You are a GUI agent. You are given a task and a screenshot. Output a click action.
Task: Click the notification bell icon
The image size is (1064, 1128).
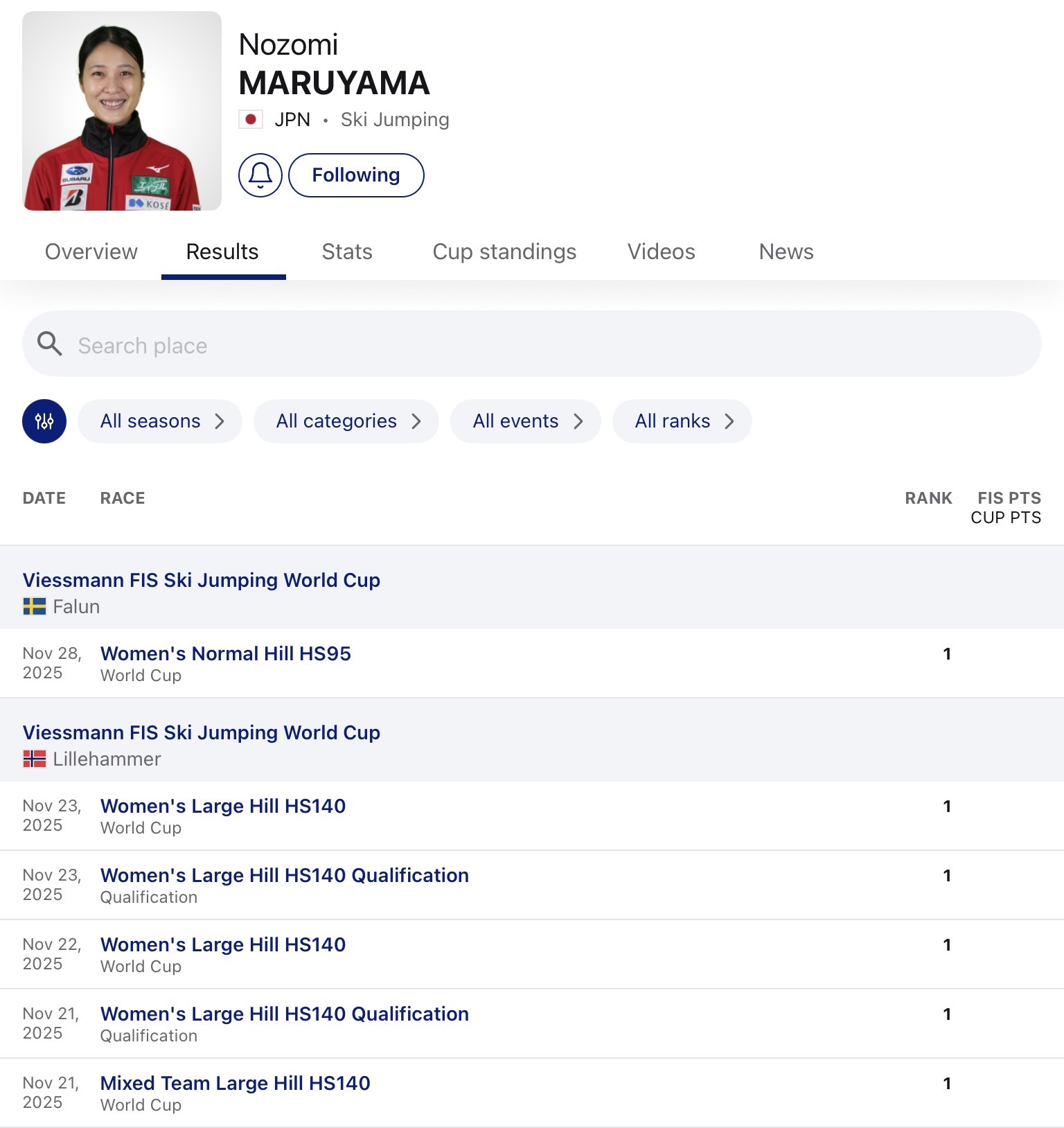click(x=260, y=175)
